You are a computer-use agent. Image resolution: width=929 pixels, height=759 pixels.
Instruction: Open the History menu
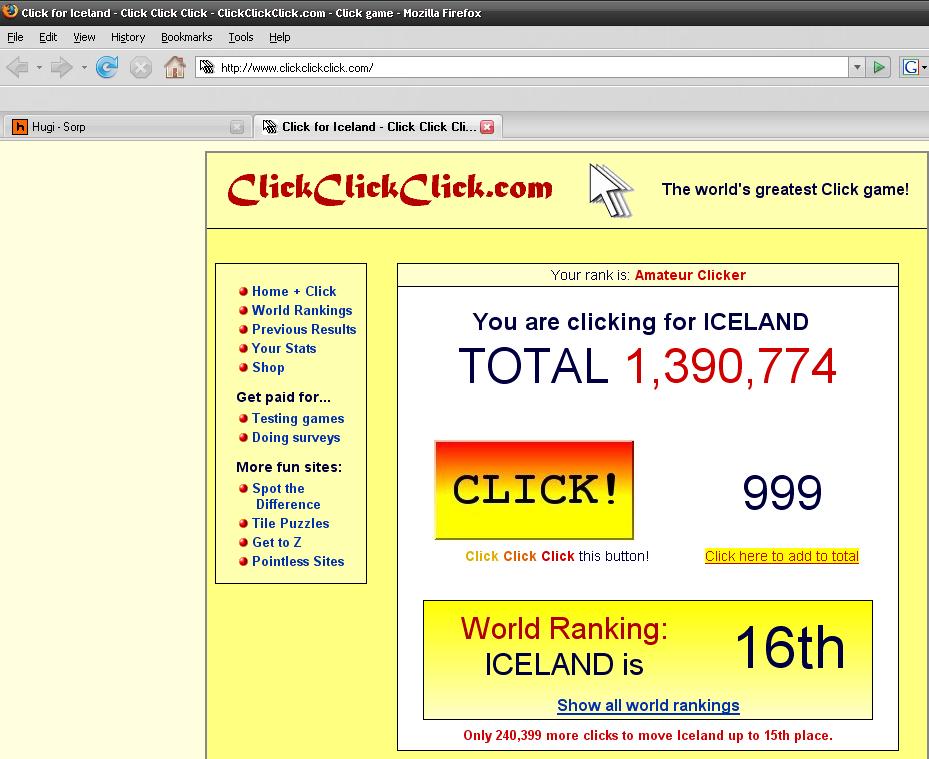coord(128,37)
